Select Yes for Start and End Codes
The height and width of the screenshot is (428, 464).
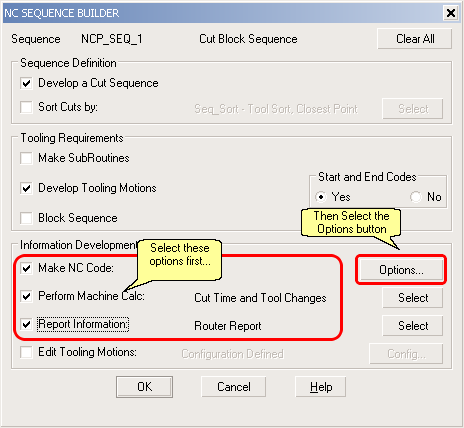pyautogui.click(x=321, y=197)
